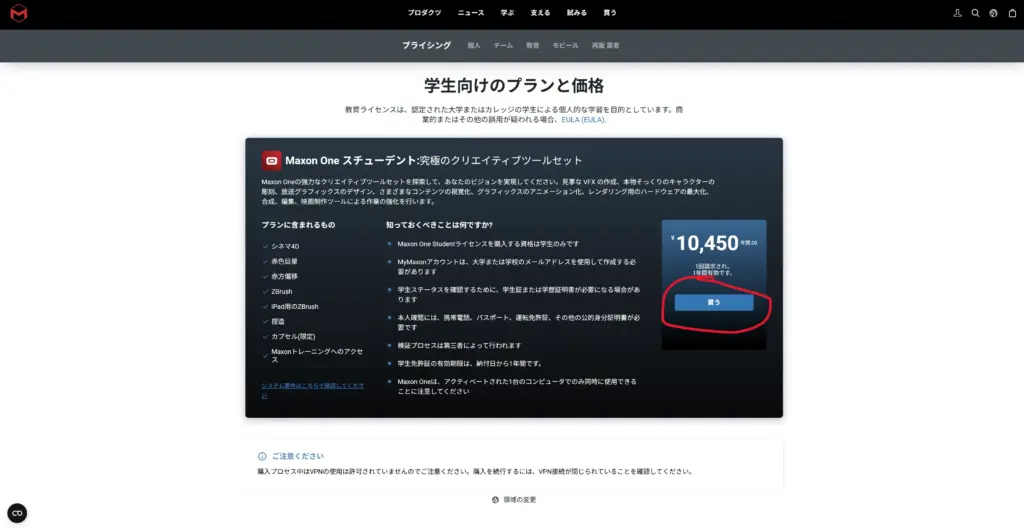Click the iPad用のZBrush list item

295,306
